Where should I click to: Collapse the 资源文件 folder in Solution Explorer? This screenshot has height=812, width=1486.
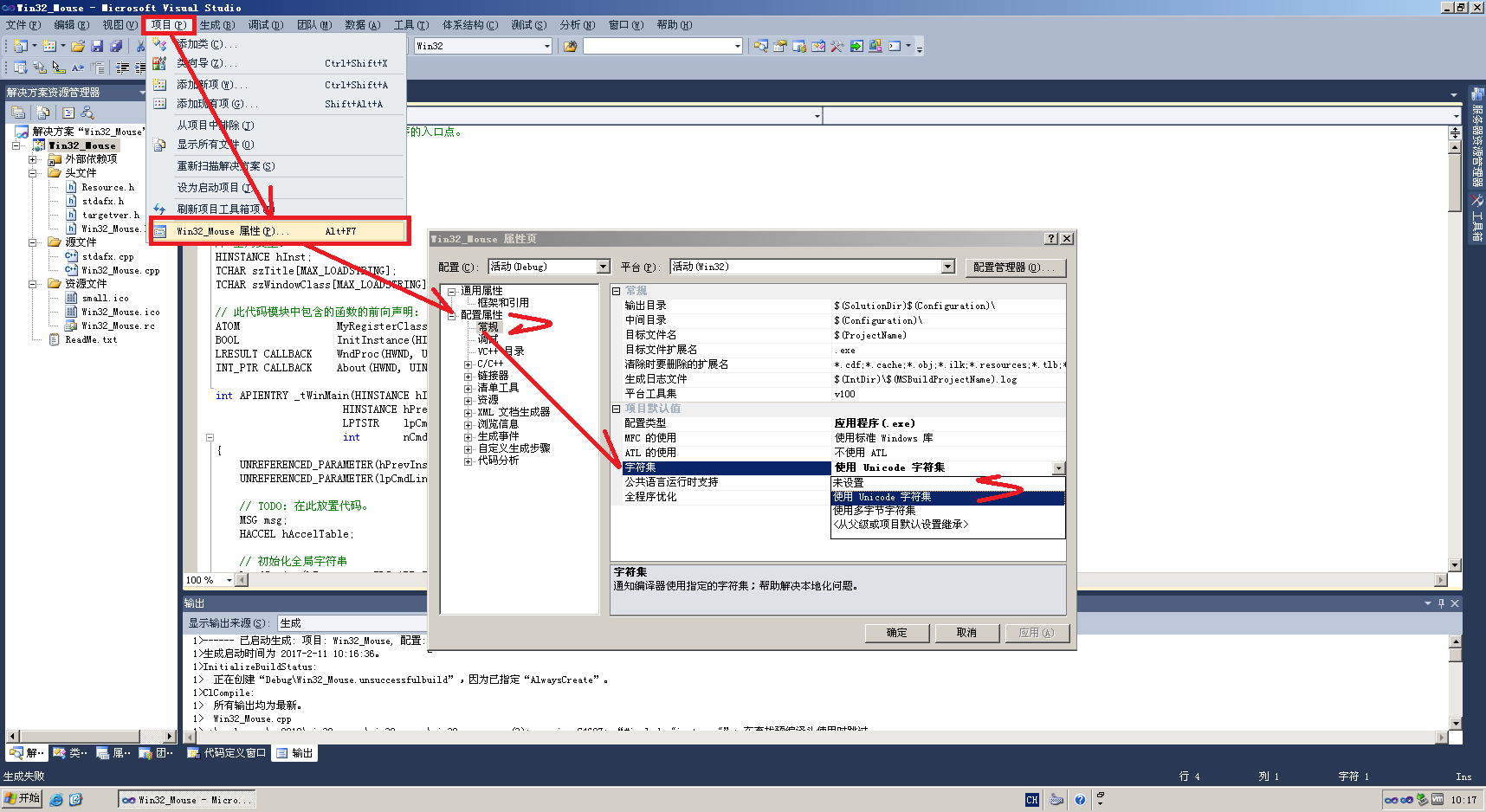33,284
